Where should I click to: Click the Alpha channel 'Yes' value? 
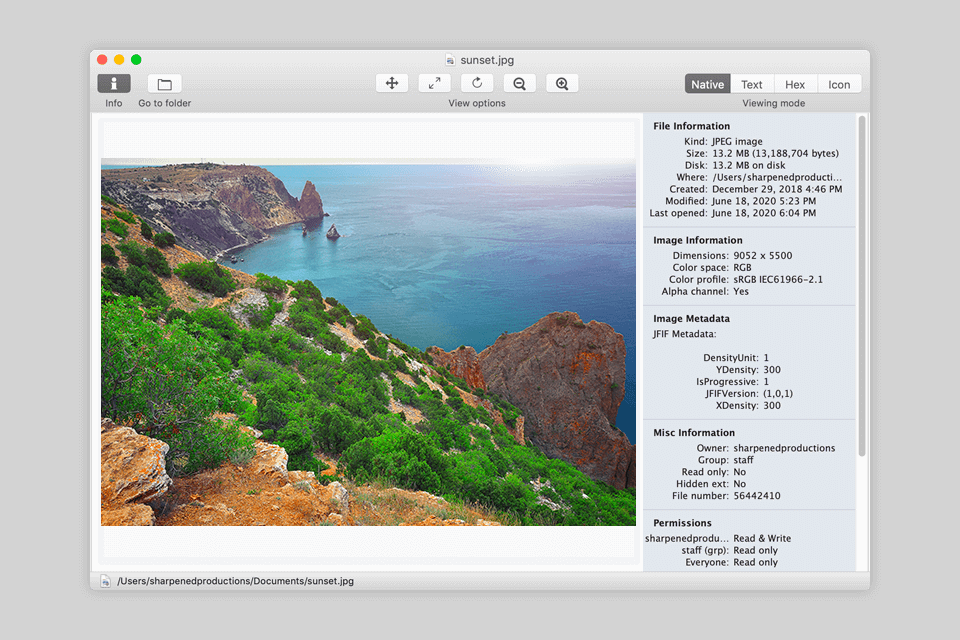pos(741,292)
